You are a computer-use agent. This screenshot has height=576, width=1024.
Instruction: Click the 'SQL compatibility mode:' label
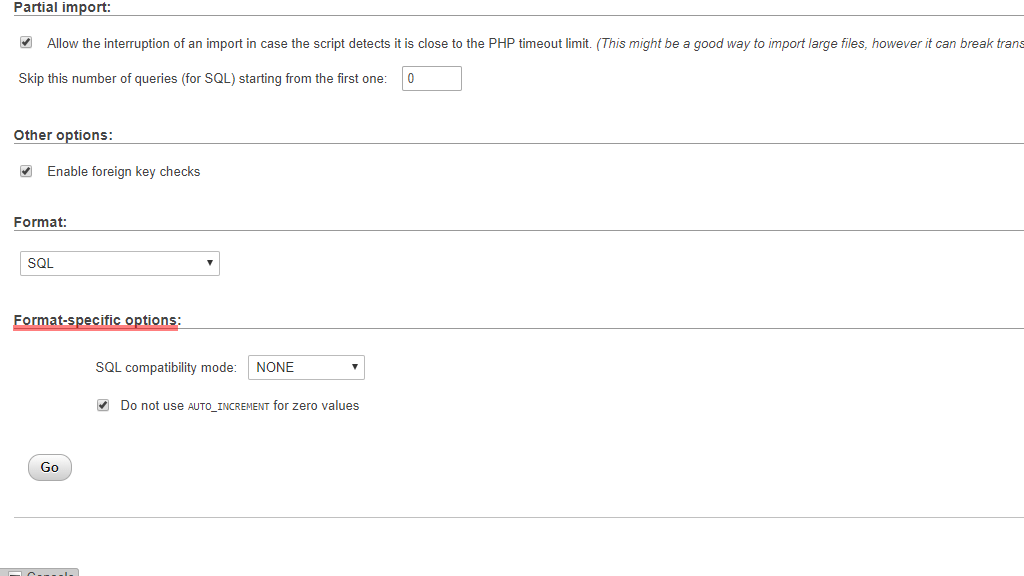(x=166, y=368)
